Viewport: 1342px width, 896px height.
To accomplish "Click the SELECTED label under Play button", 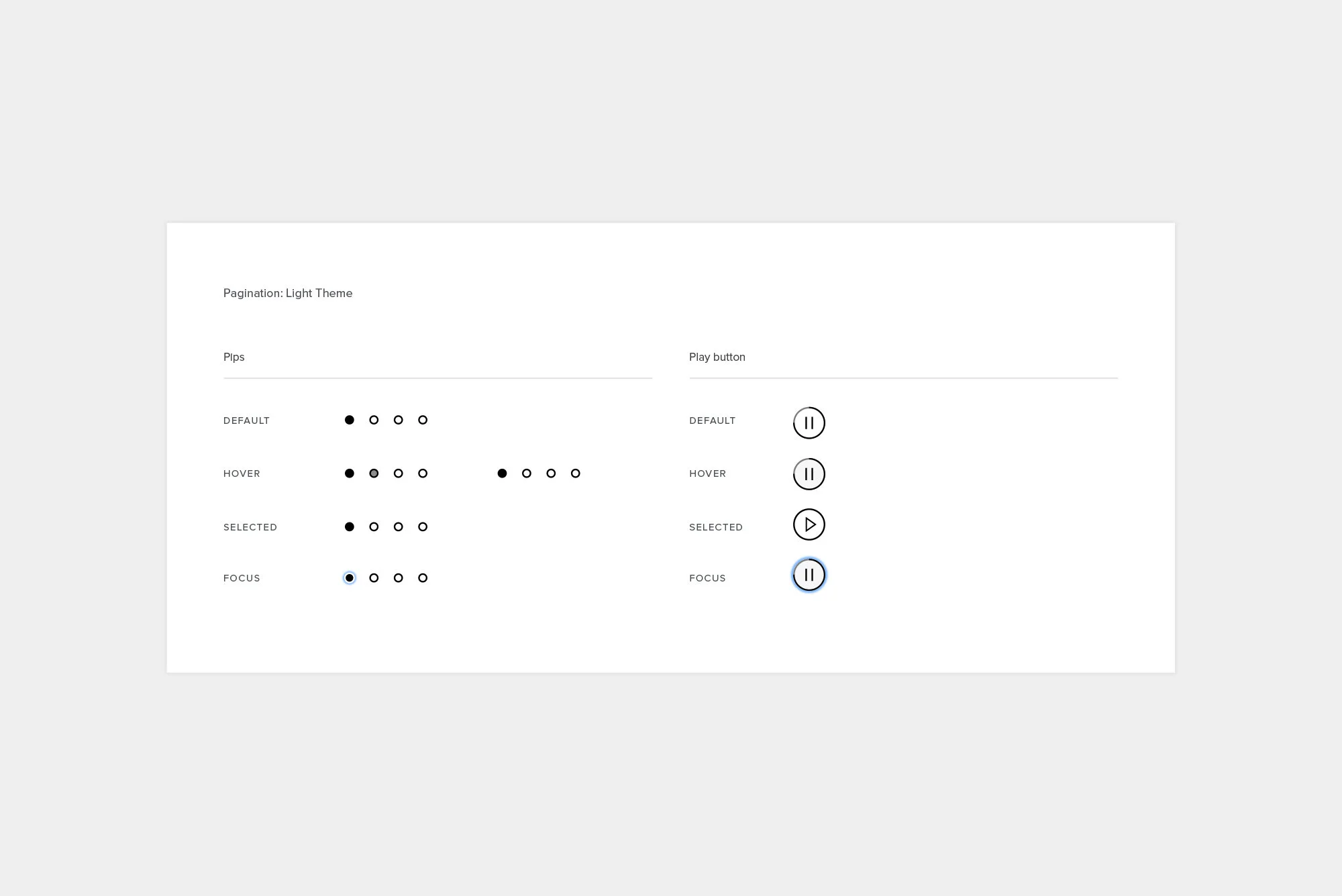I will click(715, 526).
